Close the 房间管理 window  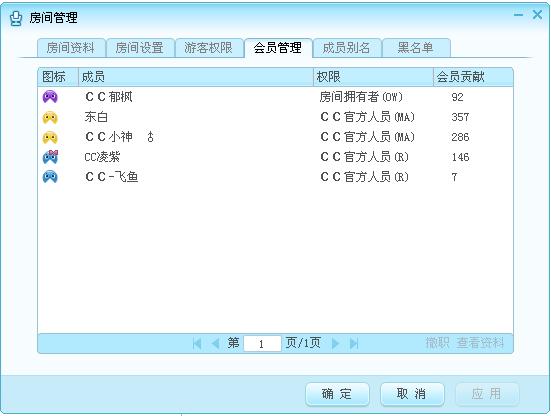click(x=537, y=15)
